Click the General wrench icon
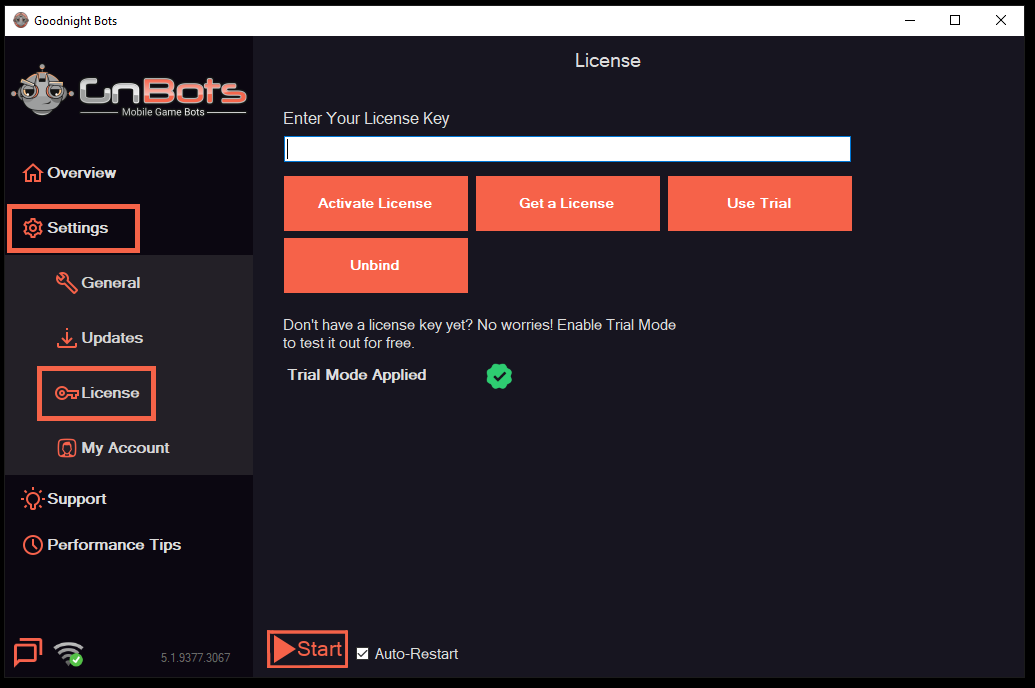The width and height of the screenshot is (1035, 688). point(66,283)
